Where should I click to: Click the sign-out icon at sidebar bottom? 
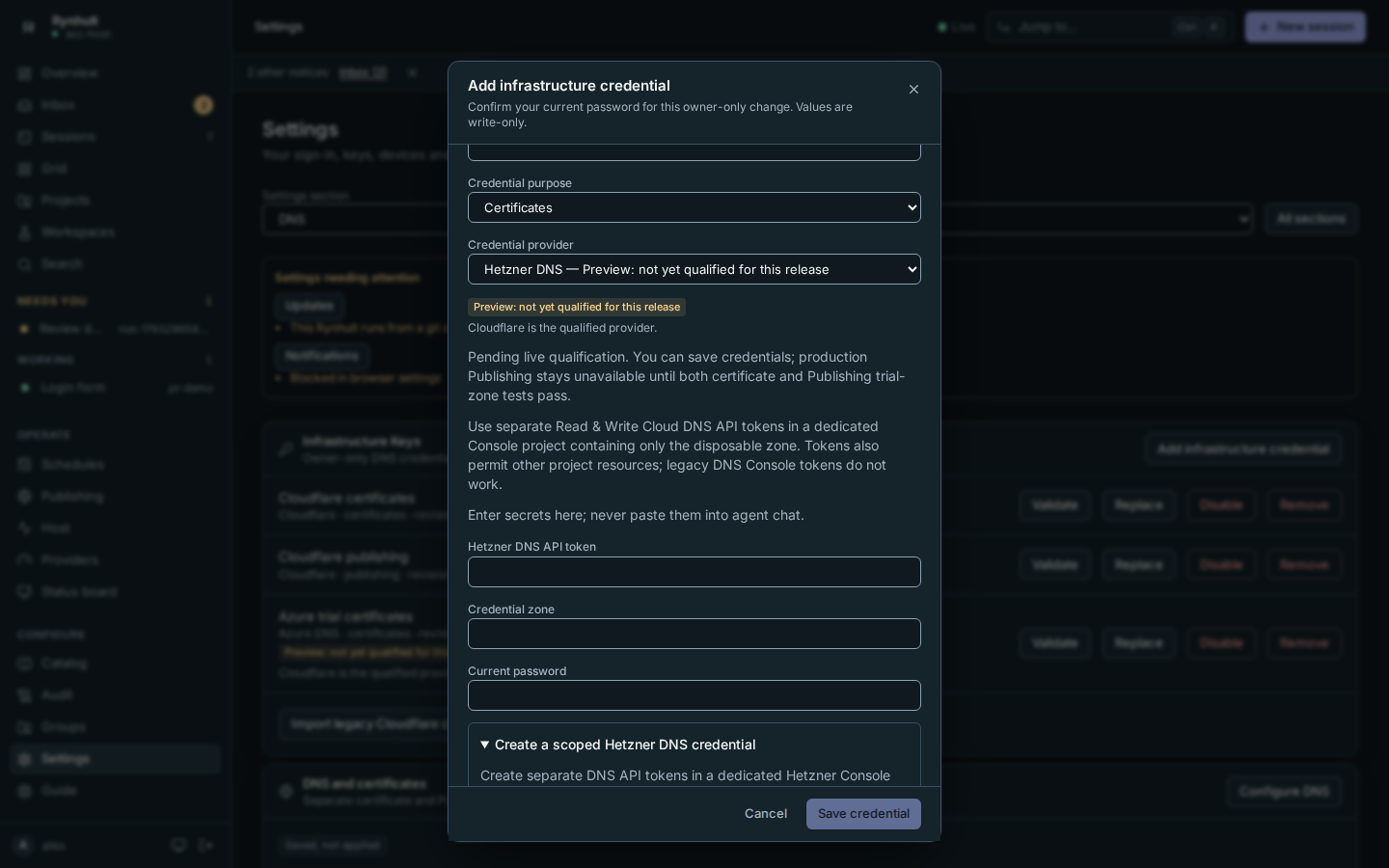205,846
